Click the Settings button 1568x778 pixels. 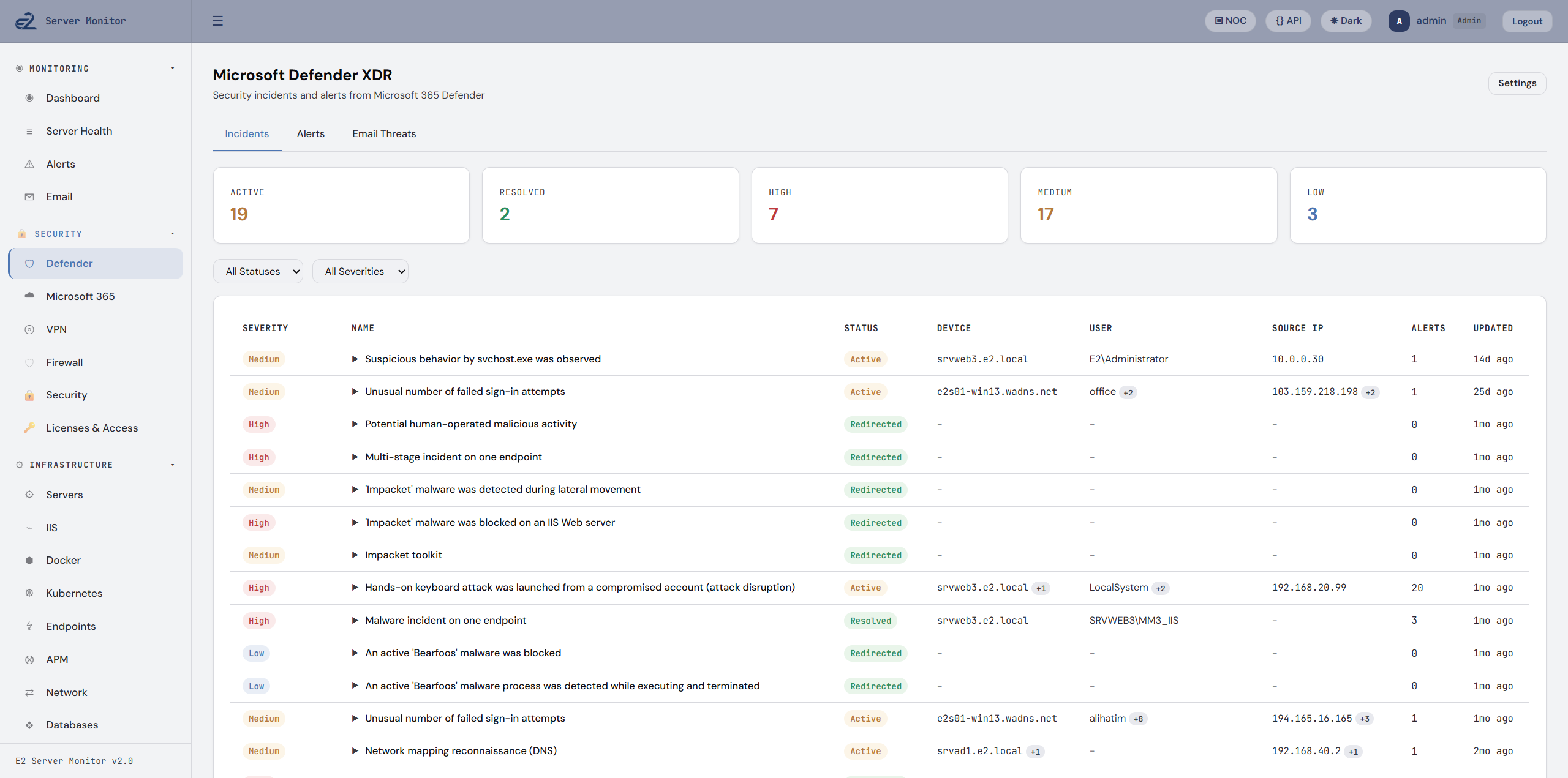(x=1517, y=83)
